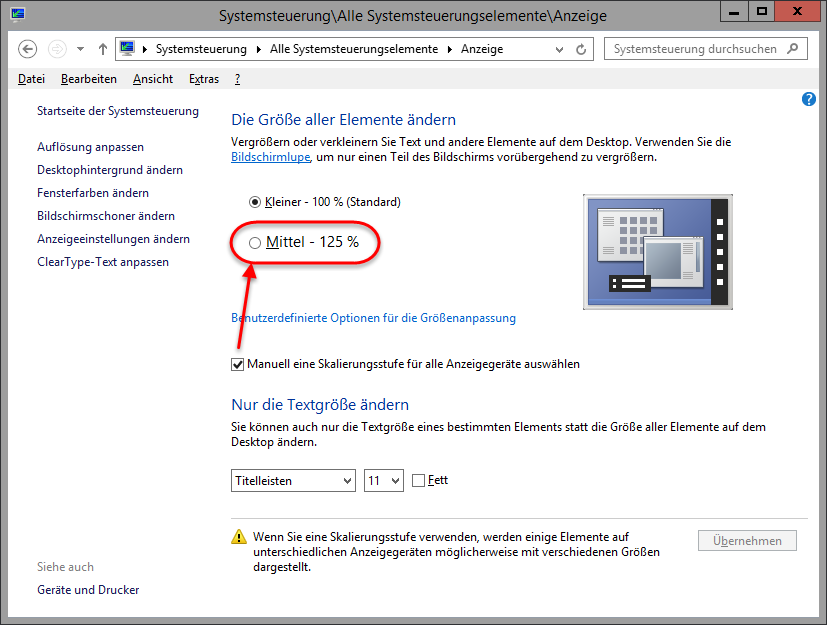Image resolution: width=827 pixels, height=625 pixels.
Task: Open the font size 11 dropdown
Action: pyautogui.click(x=383, y=481)
